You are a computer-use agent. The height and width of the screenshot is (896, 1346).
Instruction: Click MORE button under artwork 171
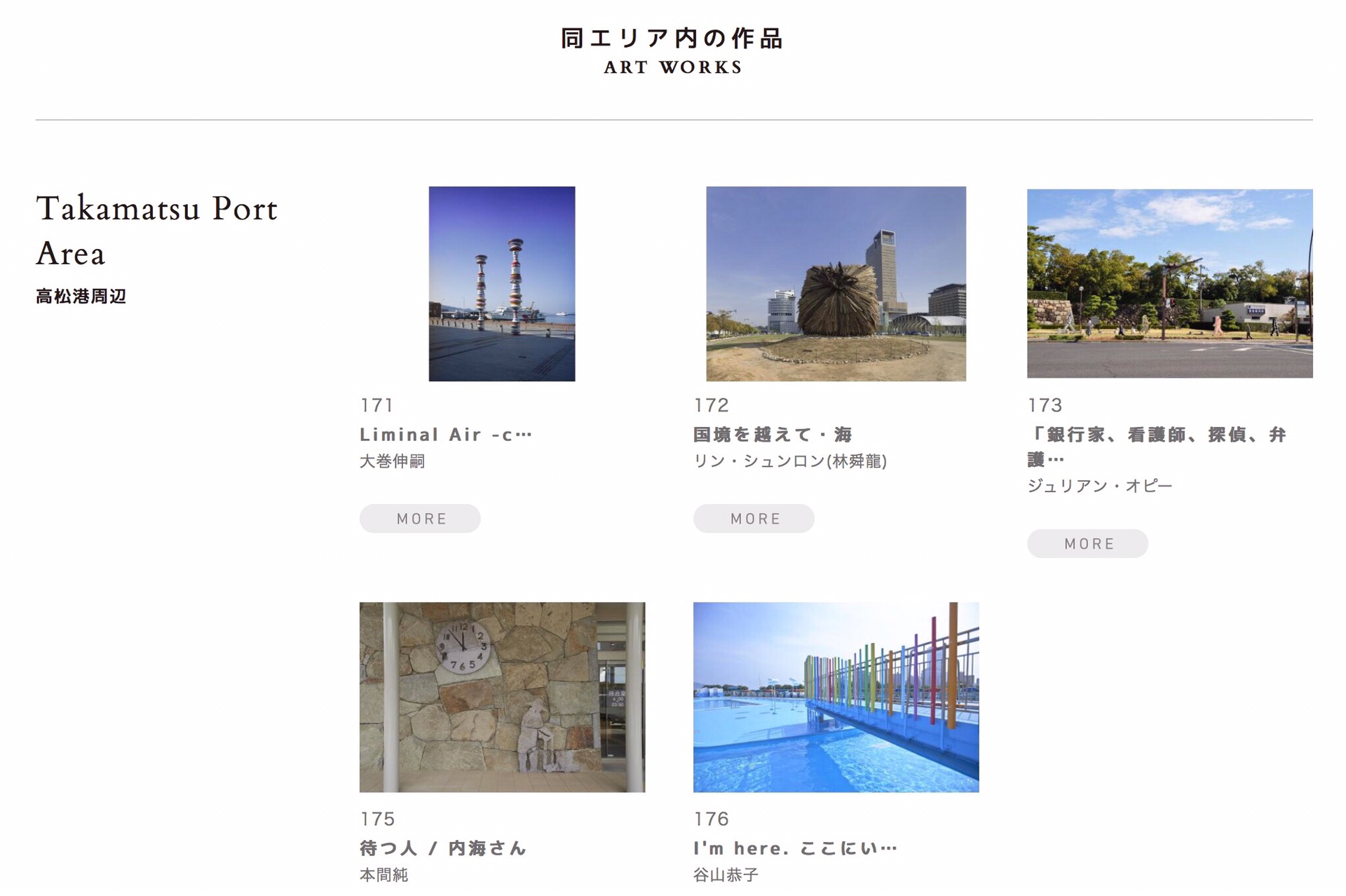tap(420, 518)
